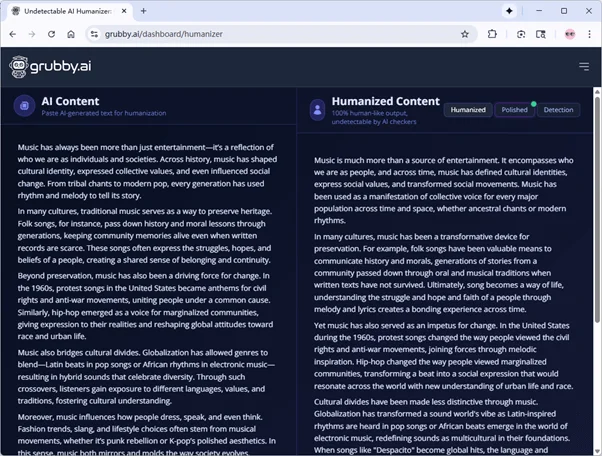Click the Humanized Content output text
Viewport: 602px width, 456px height.
coord(445,300)
